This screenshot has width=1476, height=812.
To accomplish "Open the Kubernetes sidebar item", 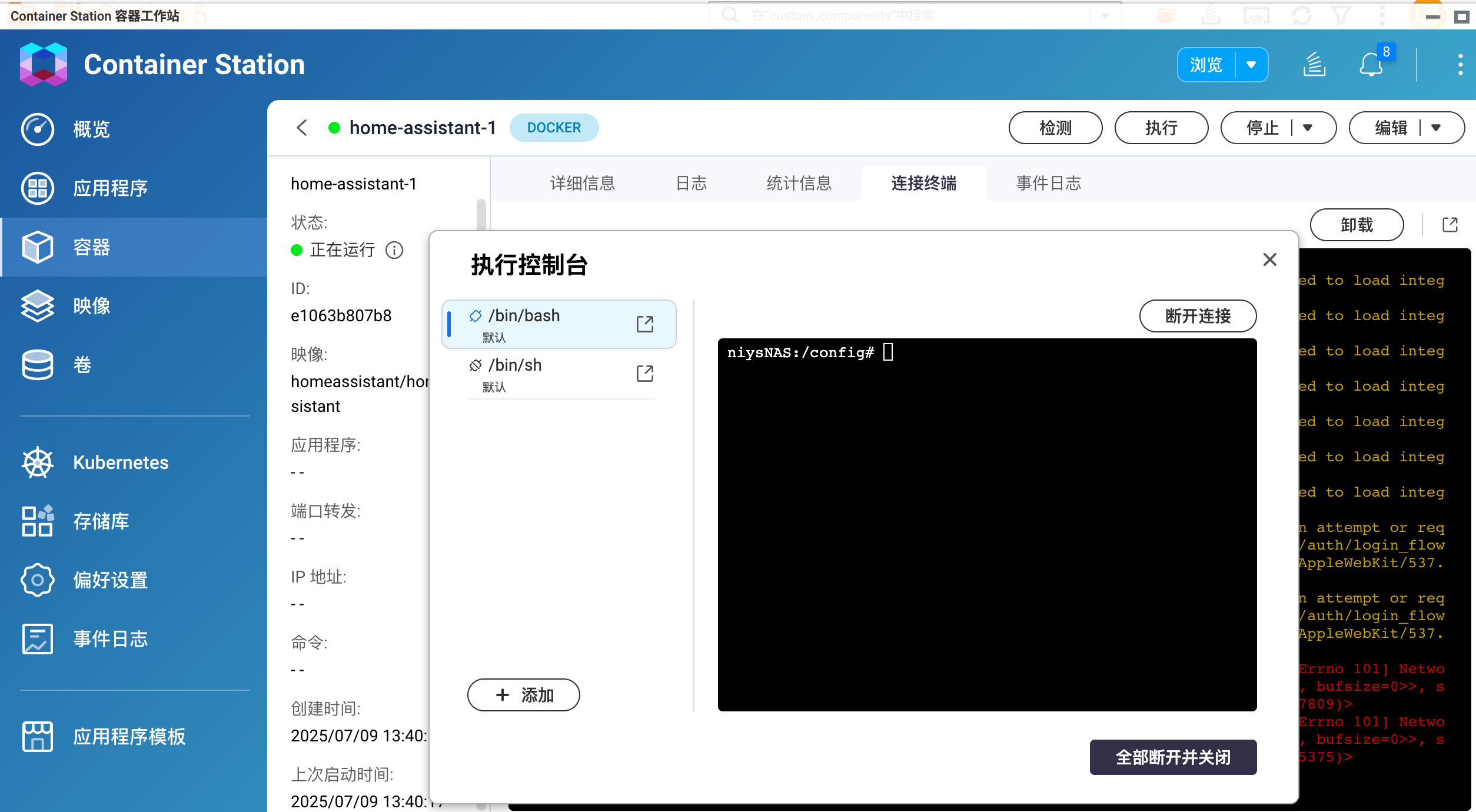I will (x=134, y=462).
